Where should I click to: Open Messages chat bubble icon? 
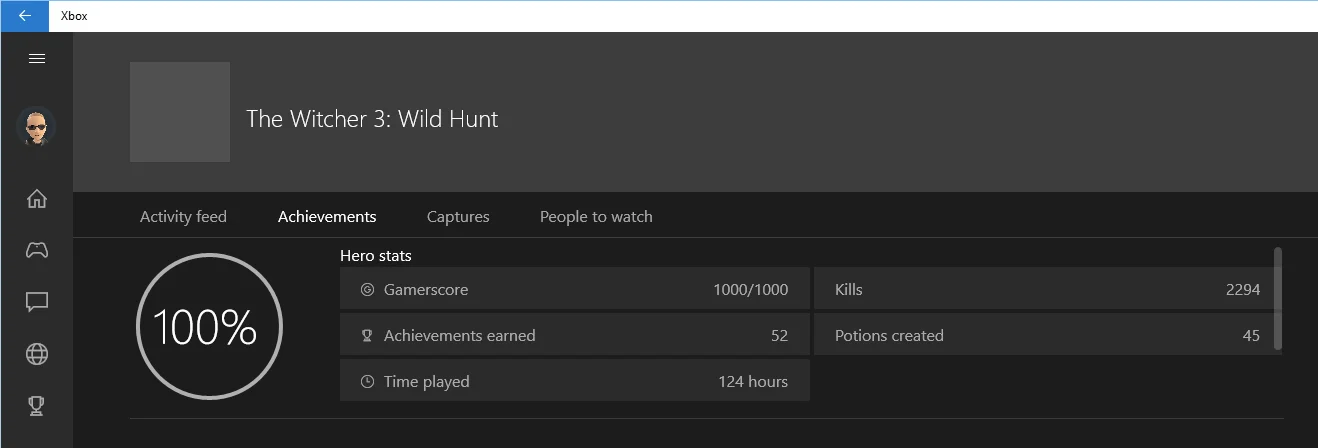pyautogui.click(x=37, y=302)
